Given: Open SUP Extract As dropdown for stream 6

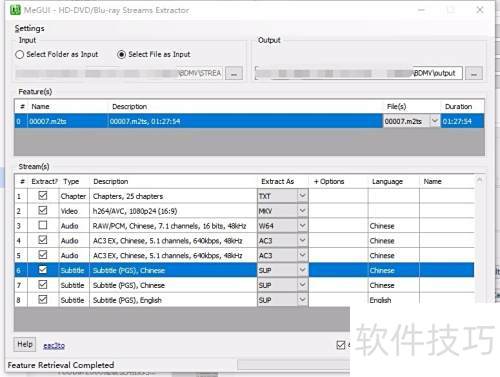Looking at the screenshot, I should pyautogui.click(x=302, y=270).
